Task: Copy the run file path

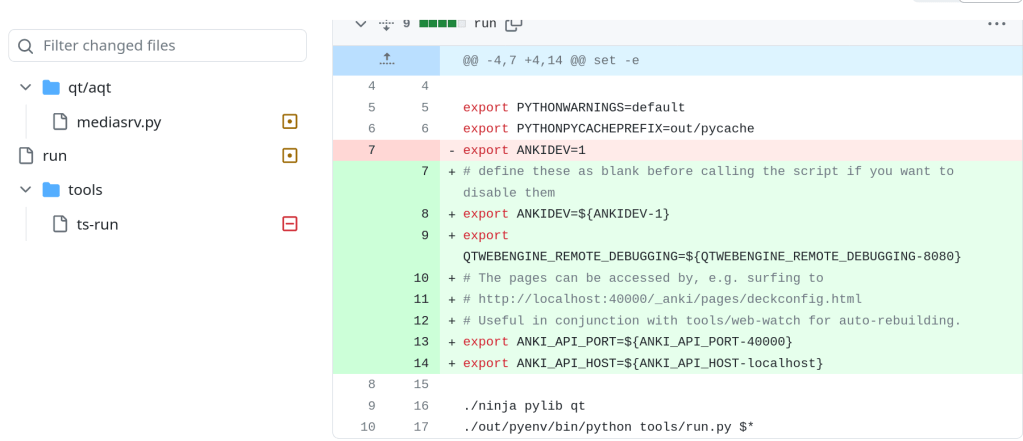Action: click(x=514, y=23)
